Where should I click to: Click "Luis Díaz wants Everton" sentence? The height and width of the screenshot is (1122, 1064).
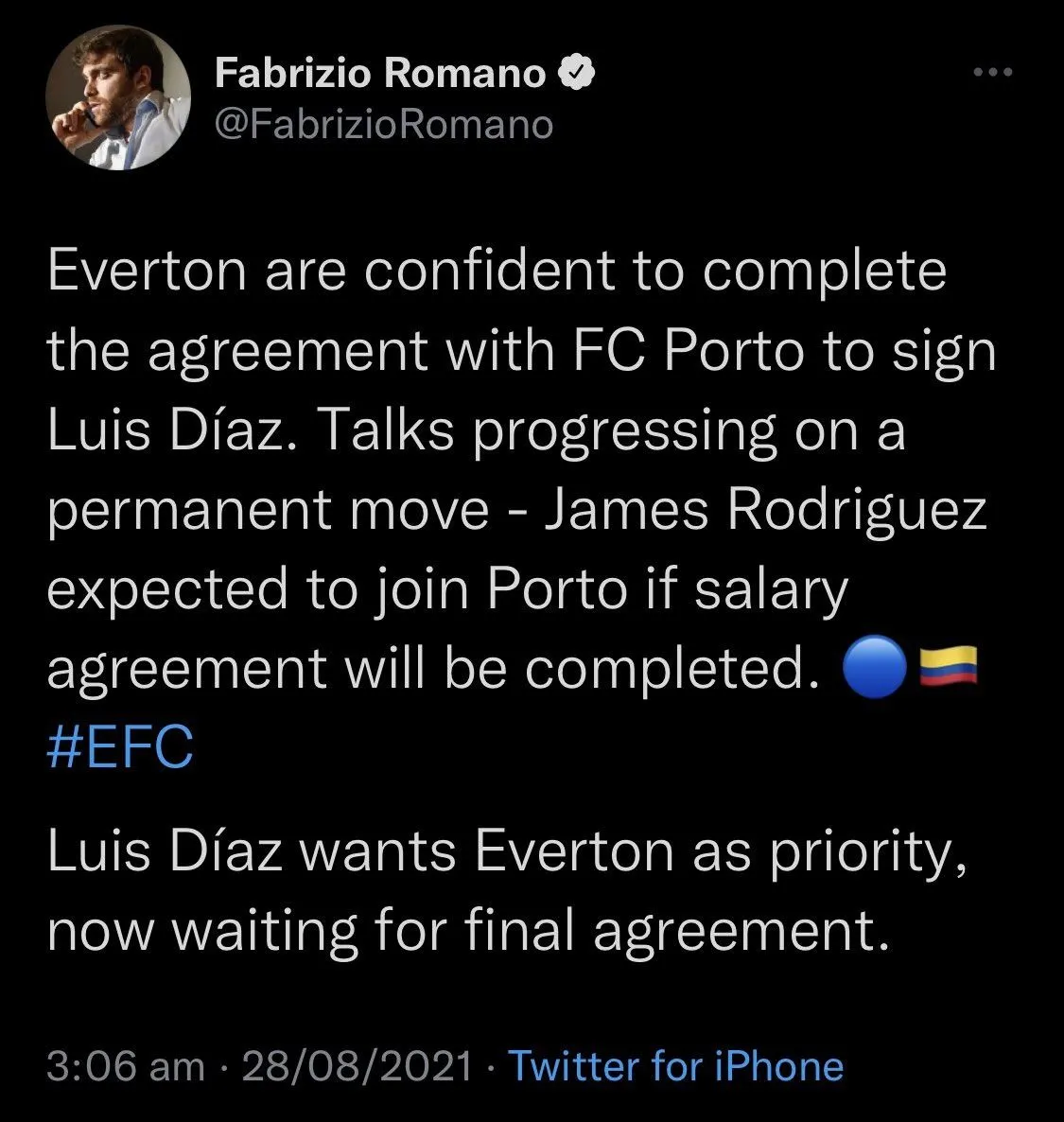(359, 850)
